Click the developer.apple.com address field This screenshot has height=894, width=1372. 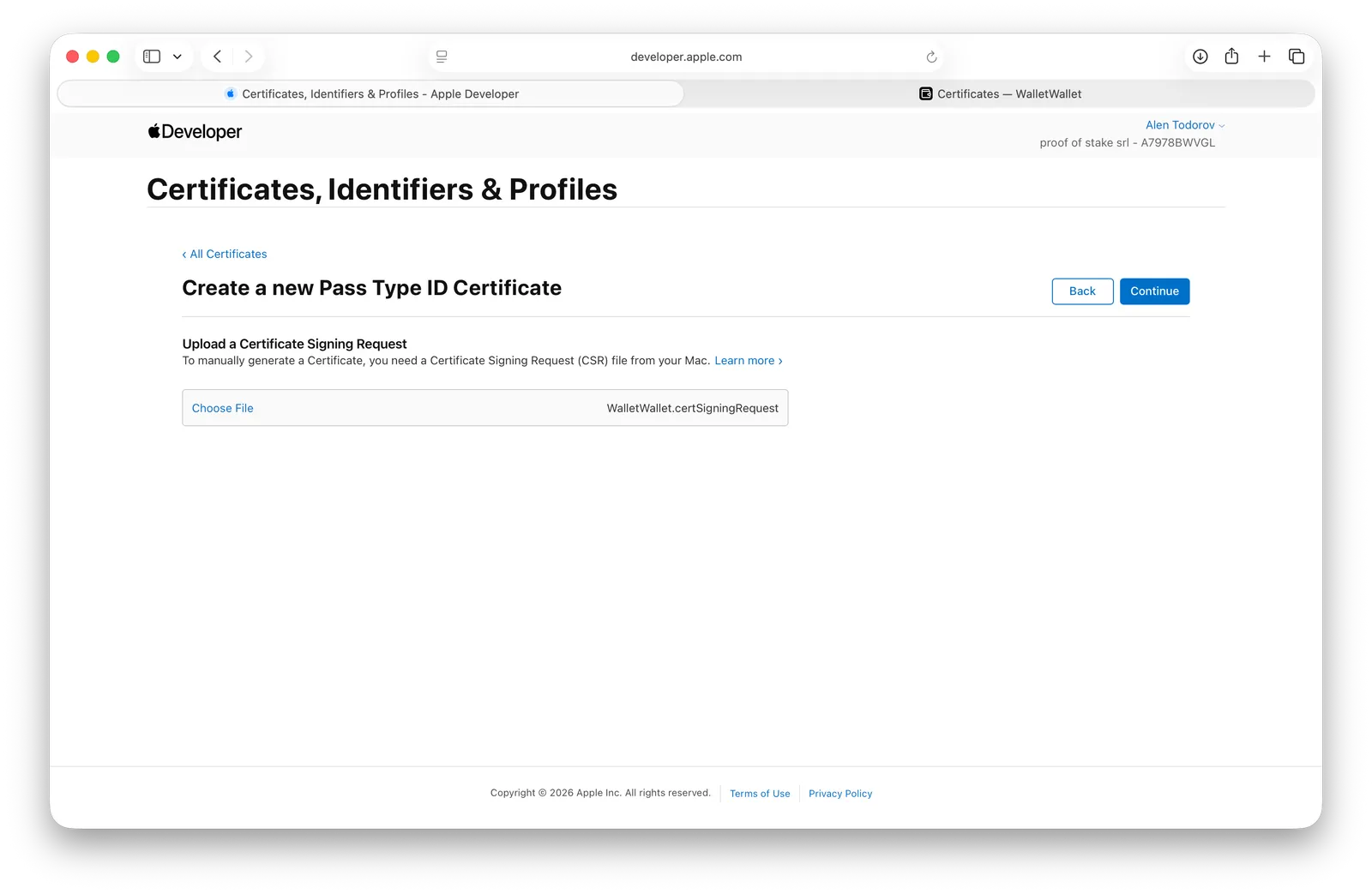pyautogui.click(x=686, y=57)
